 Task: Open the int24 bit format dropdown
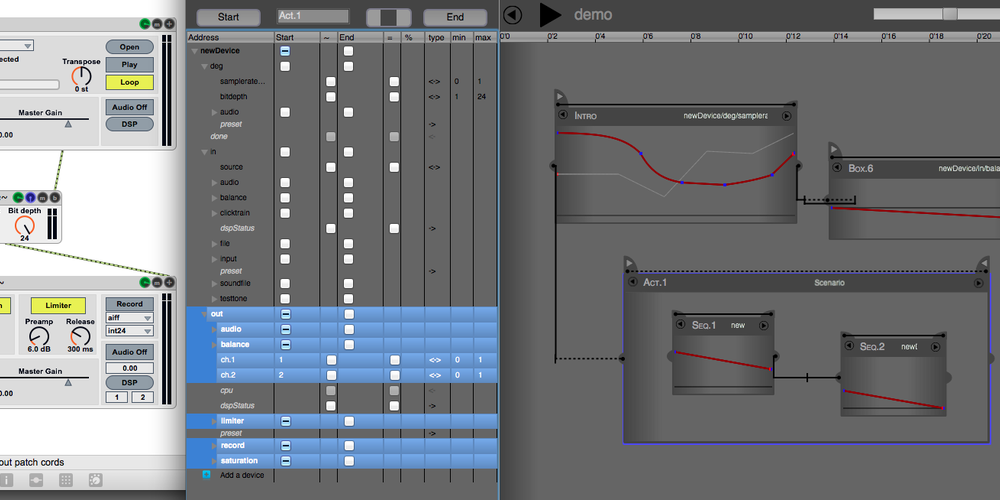pyautogui.click(x=129, y=331)
